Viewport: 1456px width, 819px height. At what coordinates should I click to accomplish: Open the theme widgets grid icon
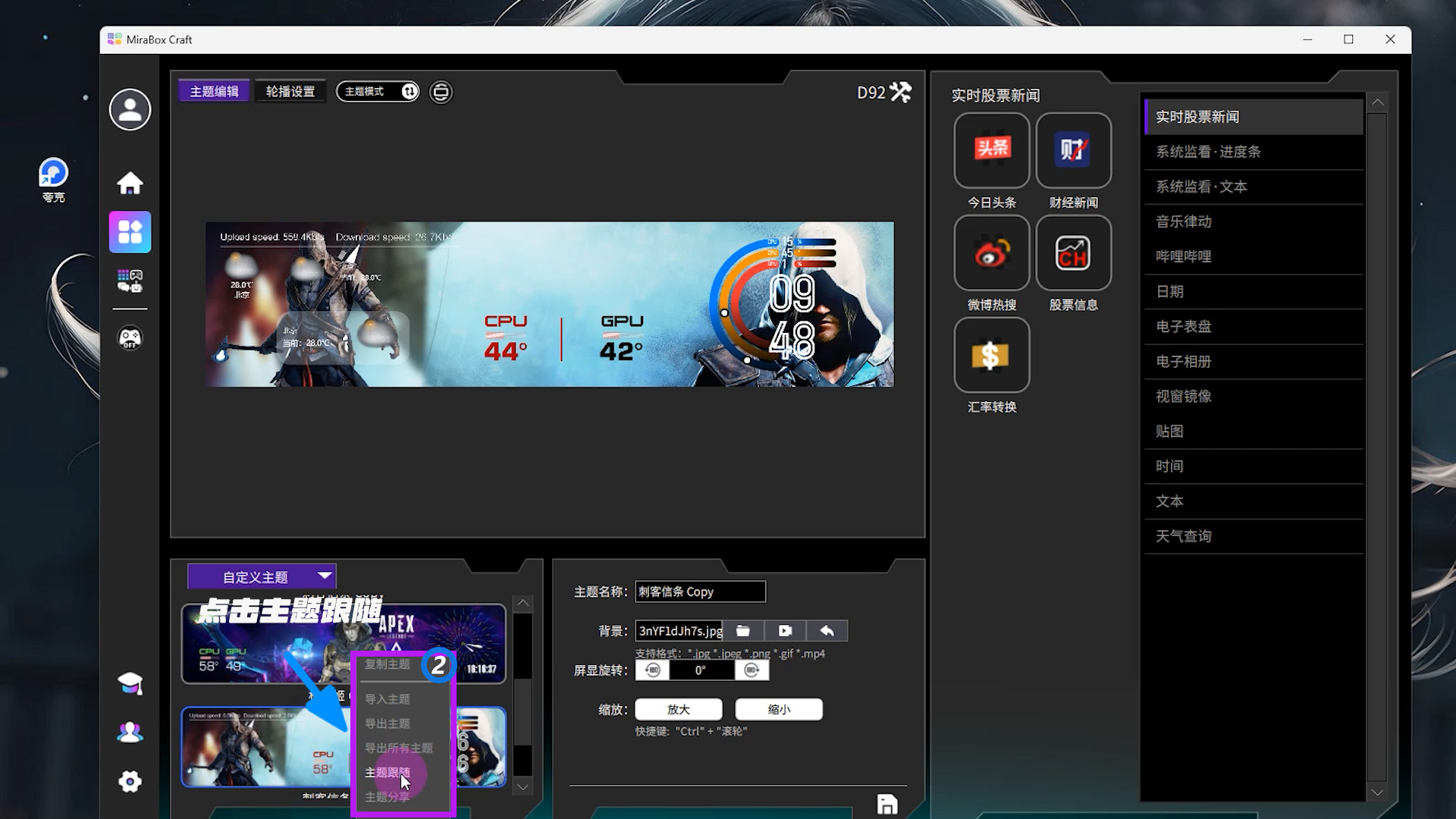(130, 232)
